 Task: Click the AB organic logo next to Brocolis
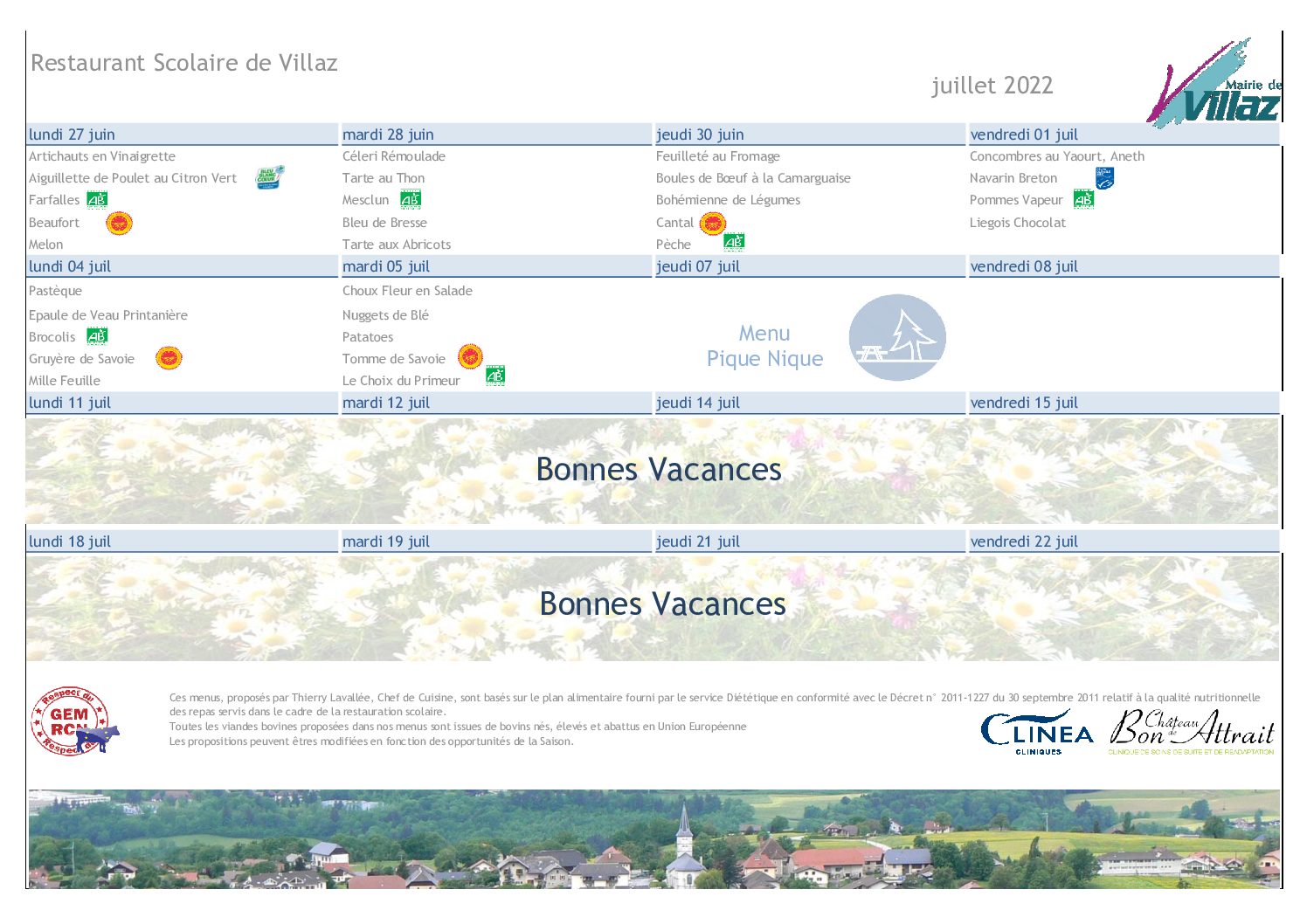click(97, 336)
